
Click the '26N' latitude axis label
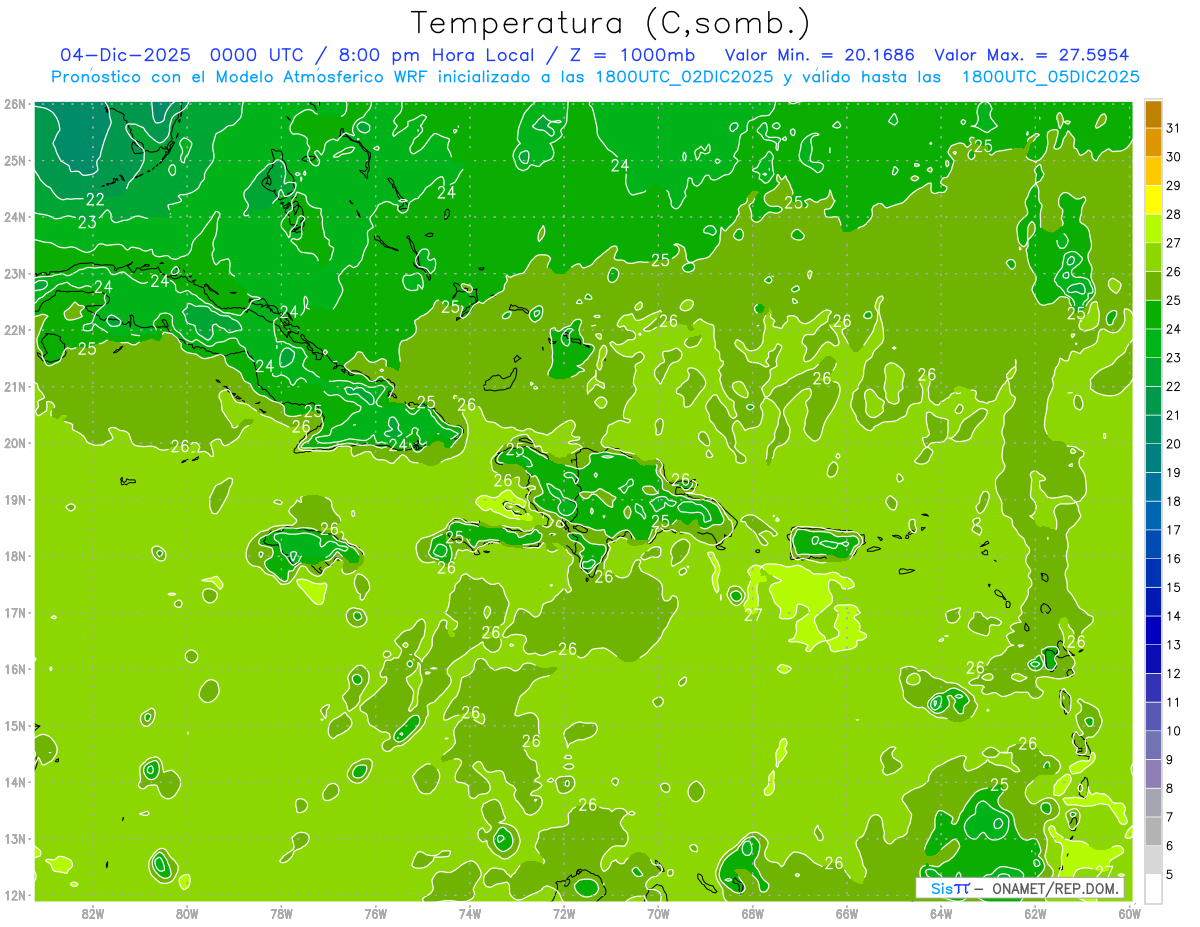coord(14,104)
